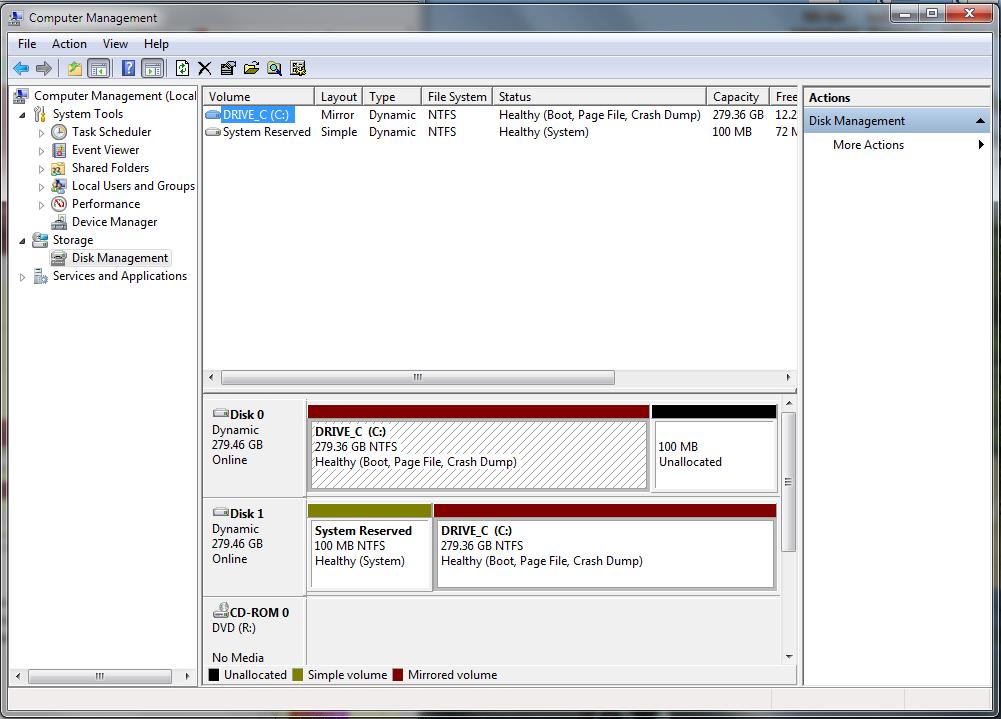Collapse the Disk Management actions section header
1001x719 pixels.
981,121
